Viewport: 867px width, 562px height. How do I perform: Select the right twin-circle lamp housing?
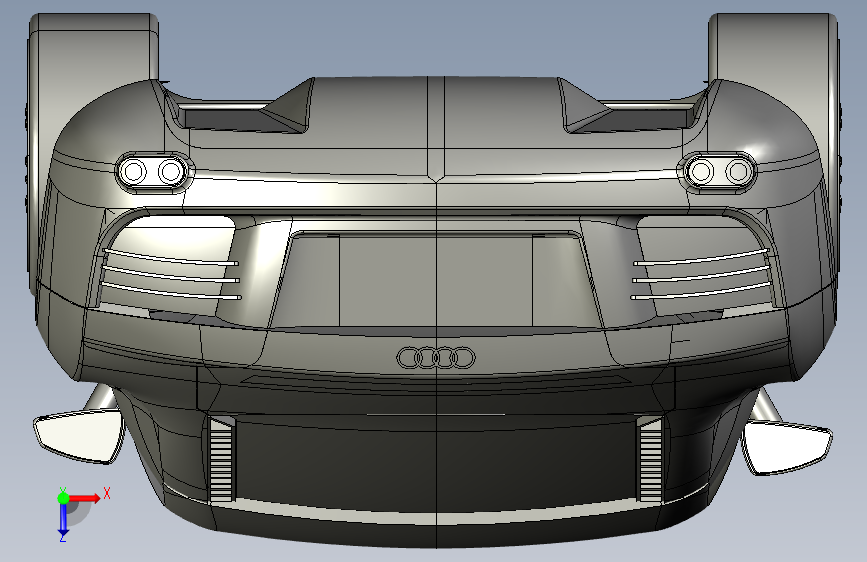click(x=719, y=171)
